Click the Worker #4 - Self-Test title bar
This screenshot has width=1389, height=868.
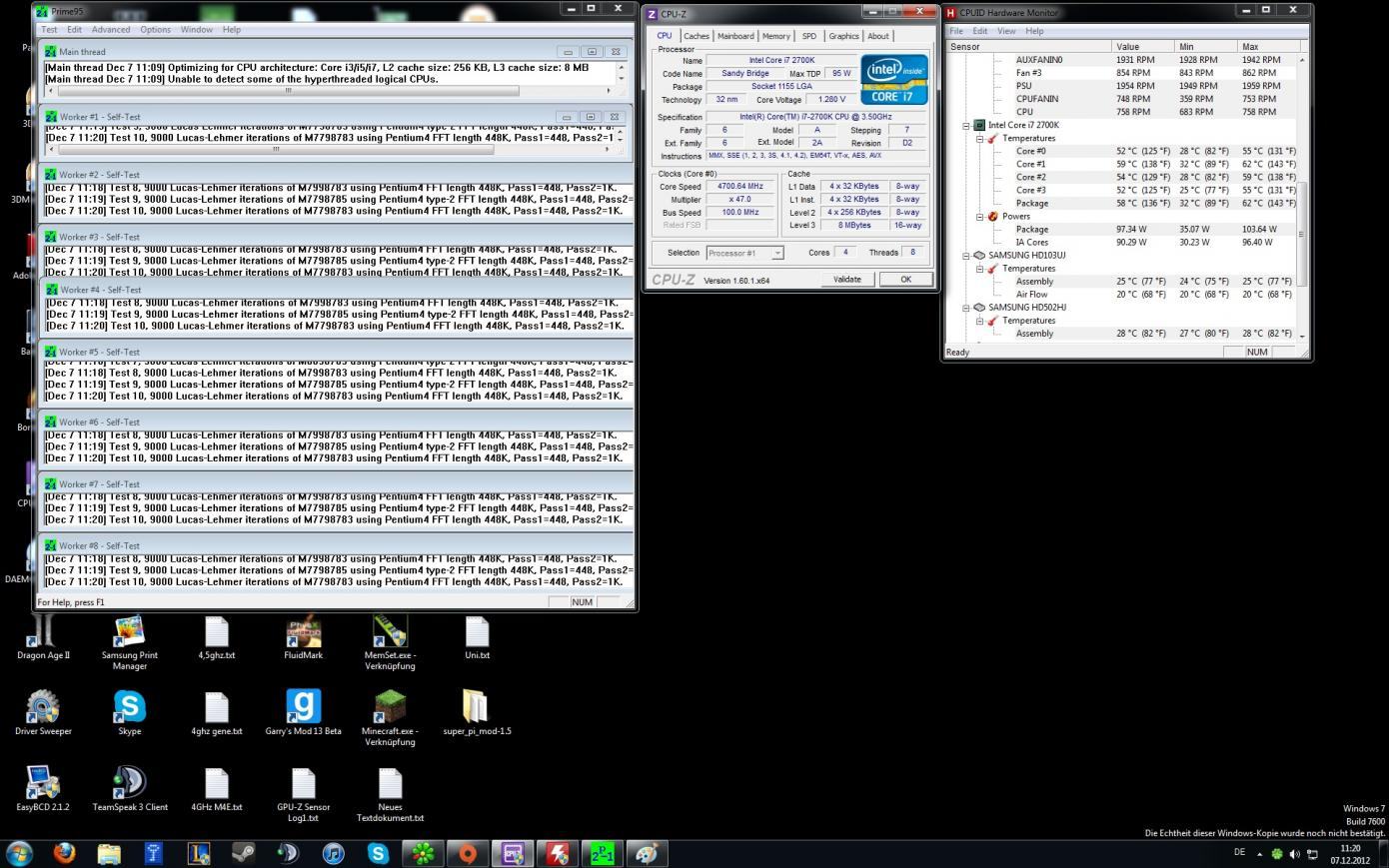337,290
